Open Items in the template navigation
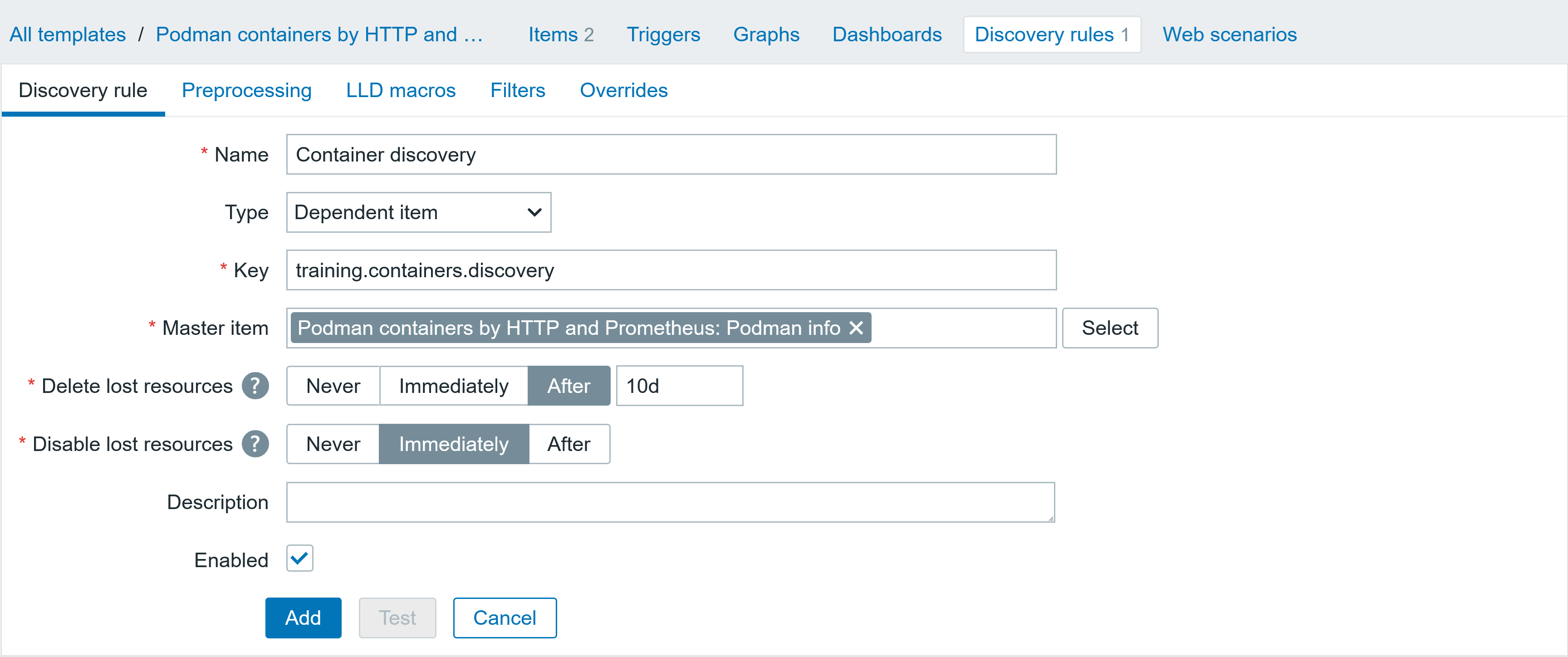 (561, 34)
